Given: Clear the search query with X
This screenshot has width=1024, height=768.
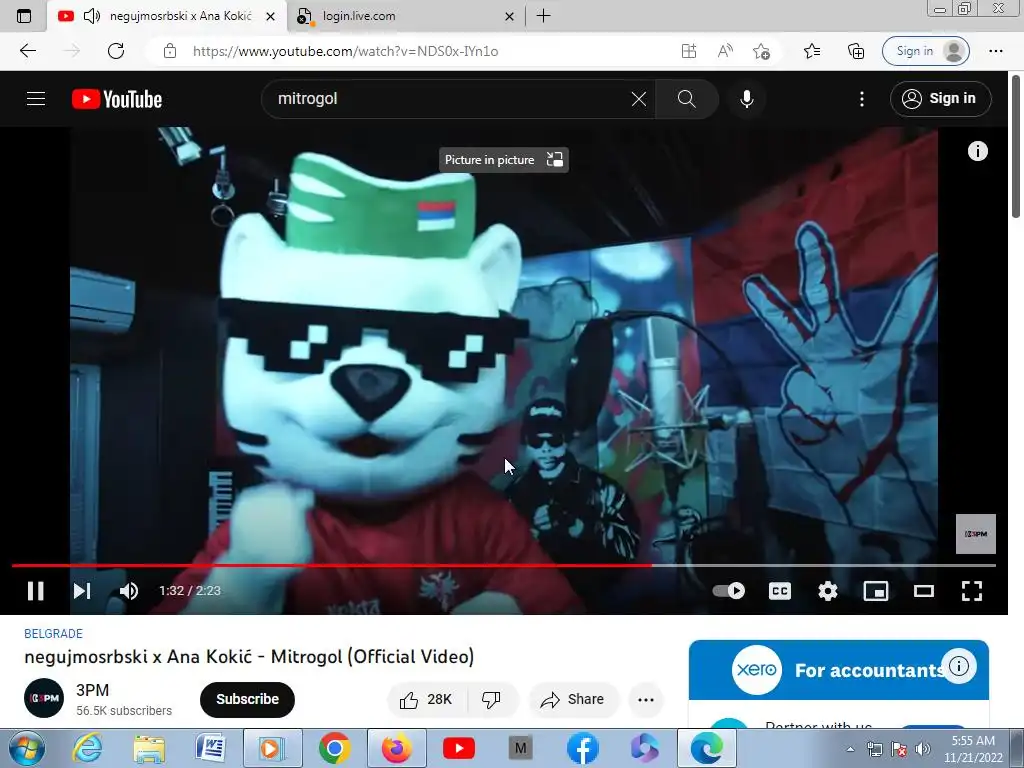Looking at the screenshot, I should coord(639,99).
